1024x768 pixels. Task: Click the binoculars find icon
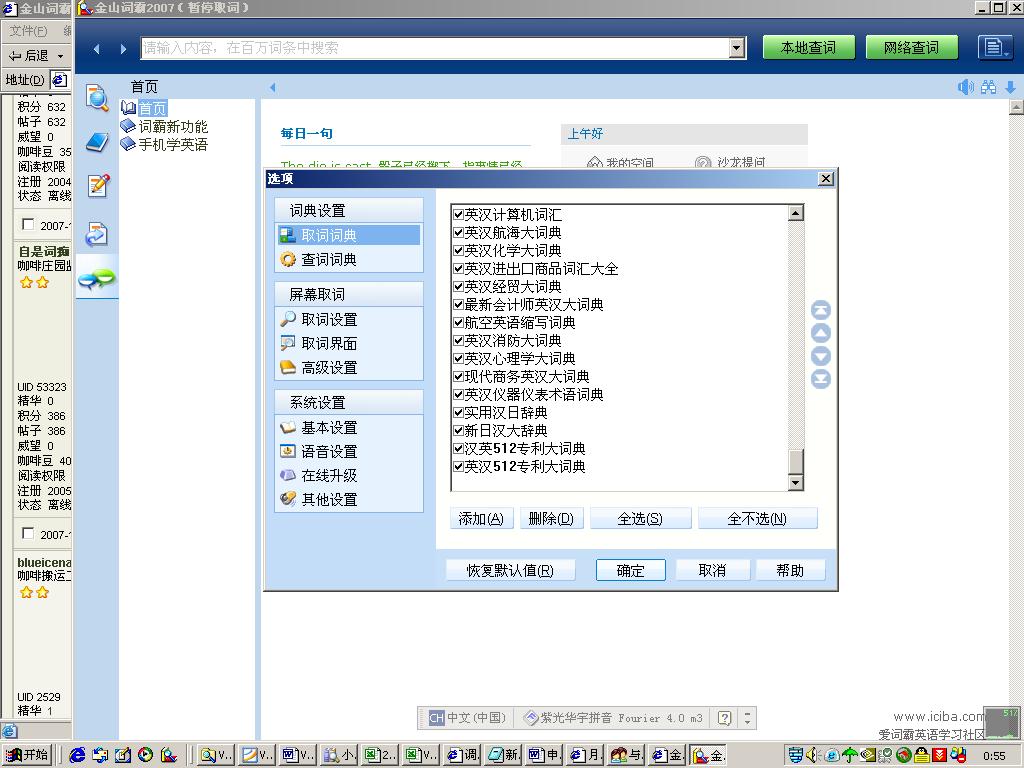(x=988, y=87)
